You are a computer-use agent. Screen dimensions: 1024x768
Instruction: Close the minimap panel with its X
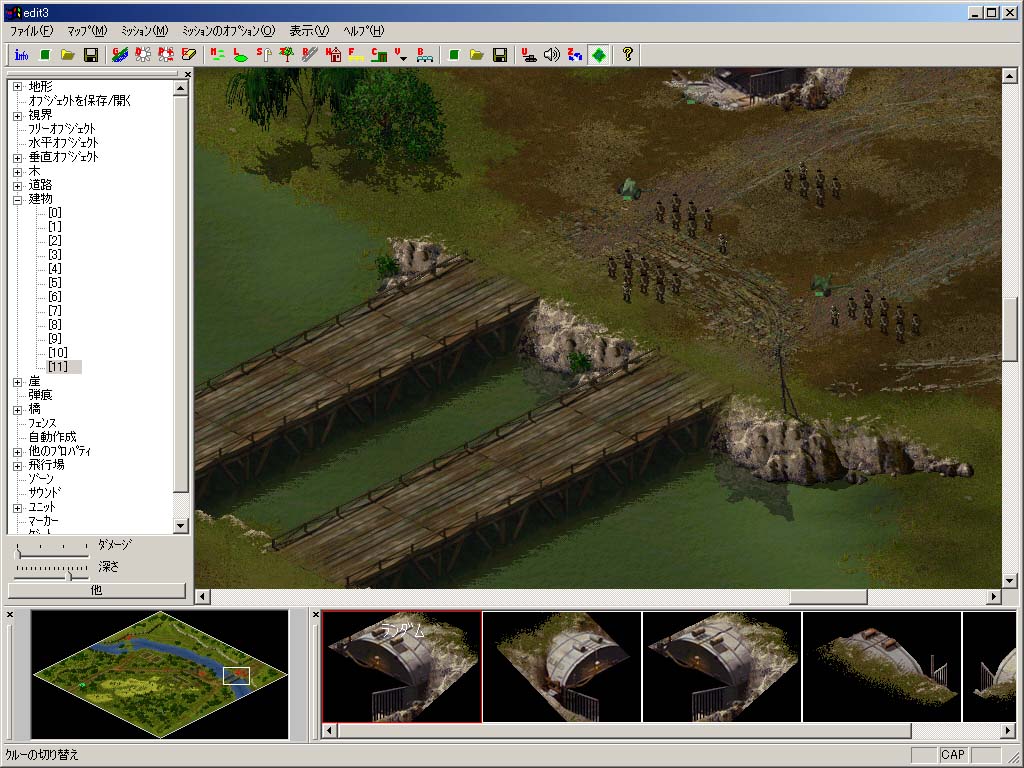(x=10, y=615)
